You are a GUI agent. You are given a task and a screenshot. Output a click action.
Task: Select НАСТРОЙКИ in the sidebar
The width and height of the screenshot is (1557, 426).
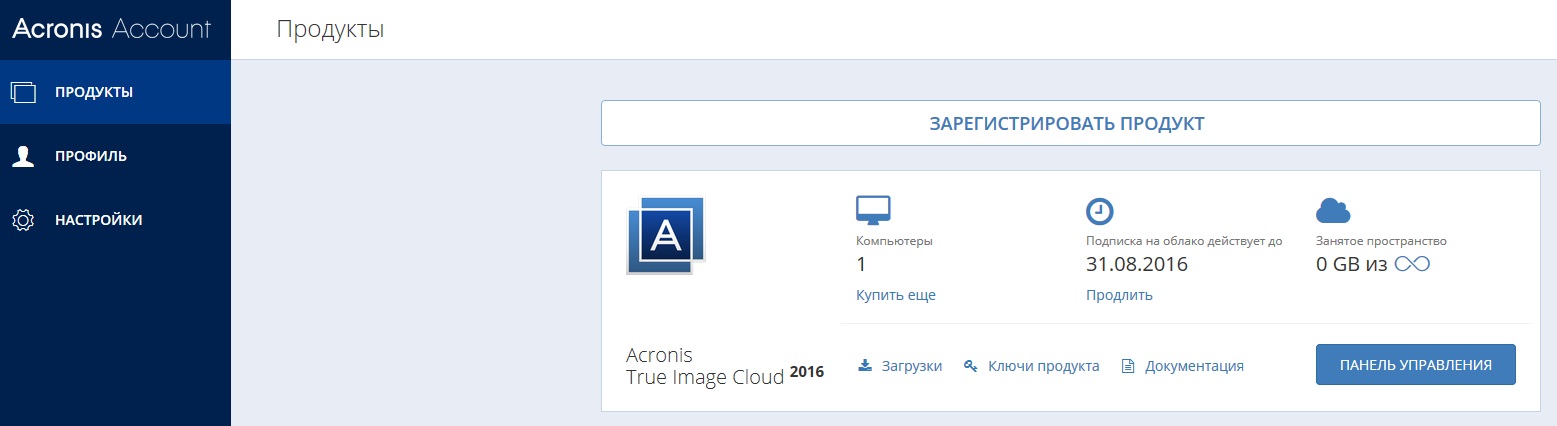[x=98, y=220]
